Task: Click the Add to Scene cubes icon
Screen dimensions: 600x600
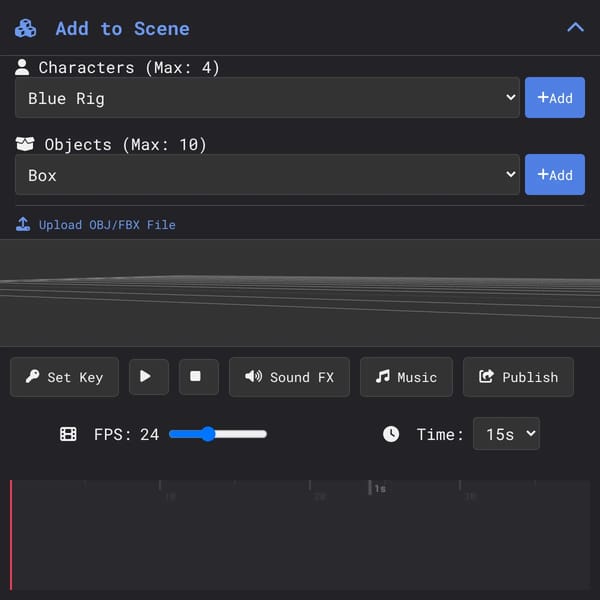Action: tap(26, 29)
